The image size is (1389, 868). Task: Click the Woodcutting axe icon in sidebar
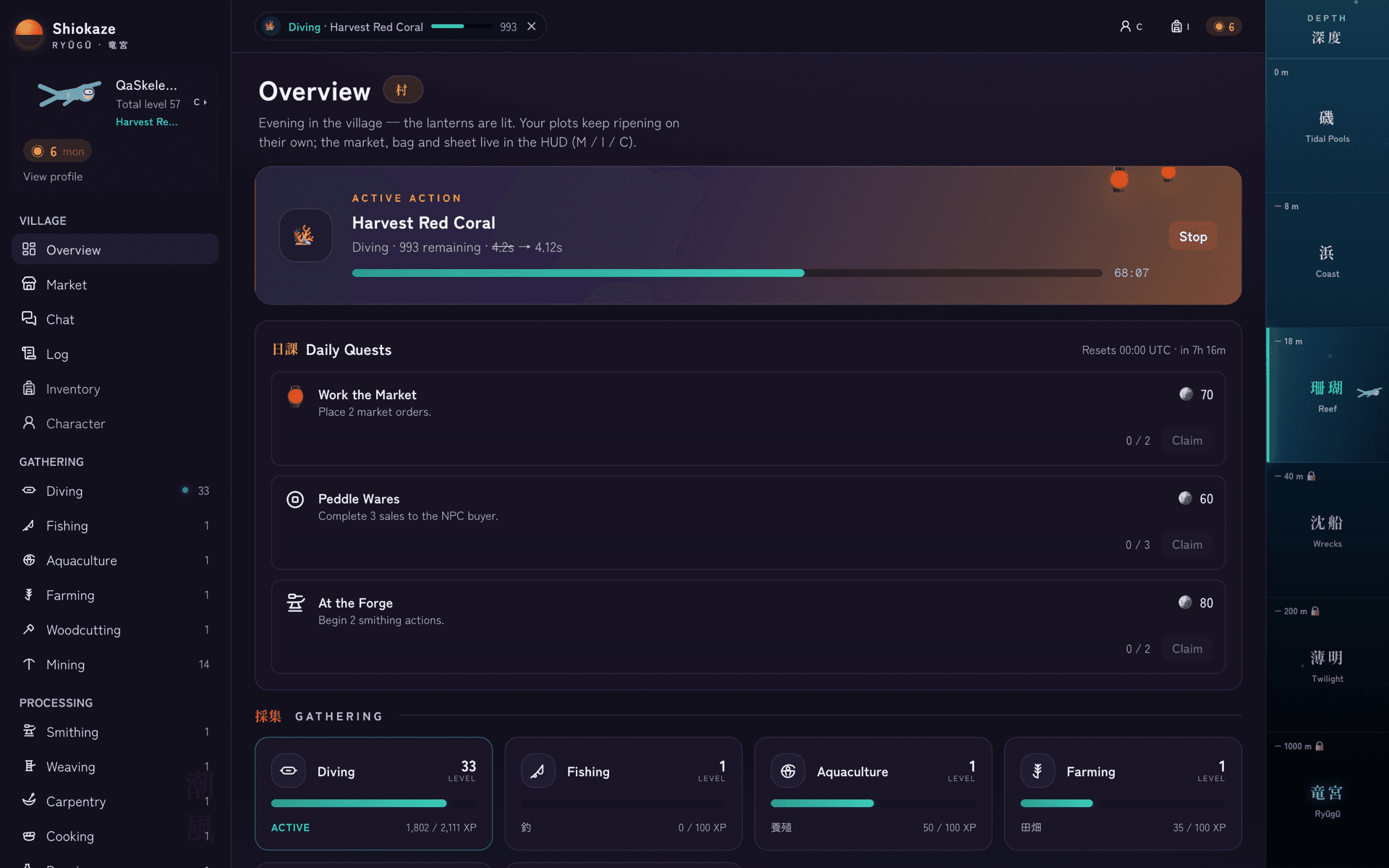pos(29,629)
